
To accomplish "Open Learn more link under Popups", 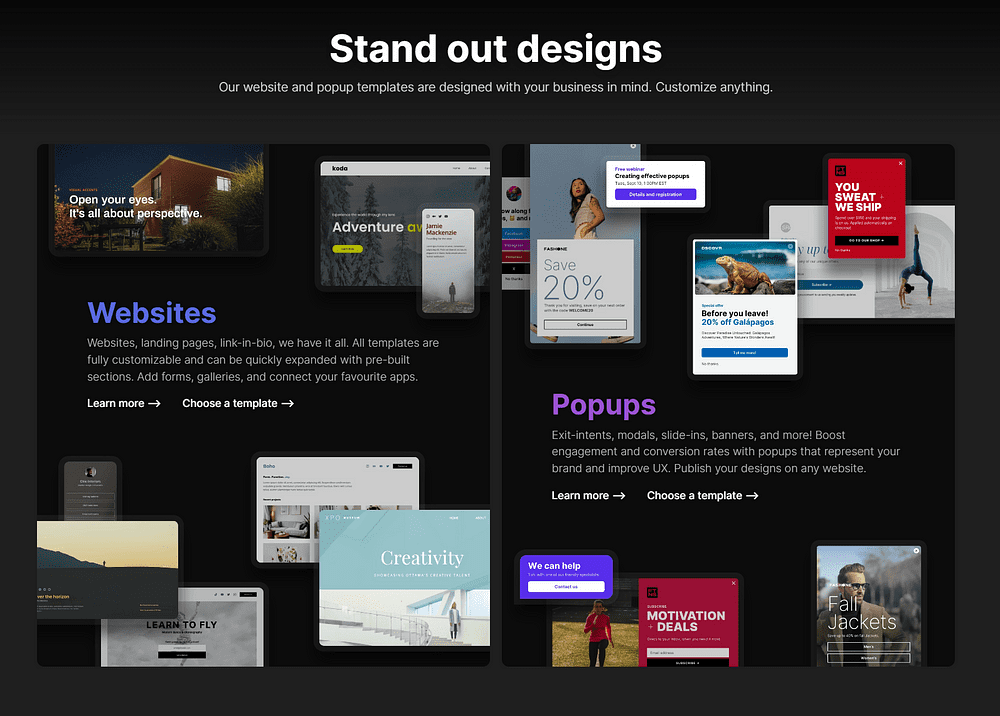I will point(588,495).
